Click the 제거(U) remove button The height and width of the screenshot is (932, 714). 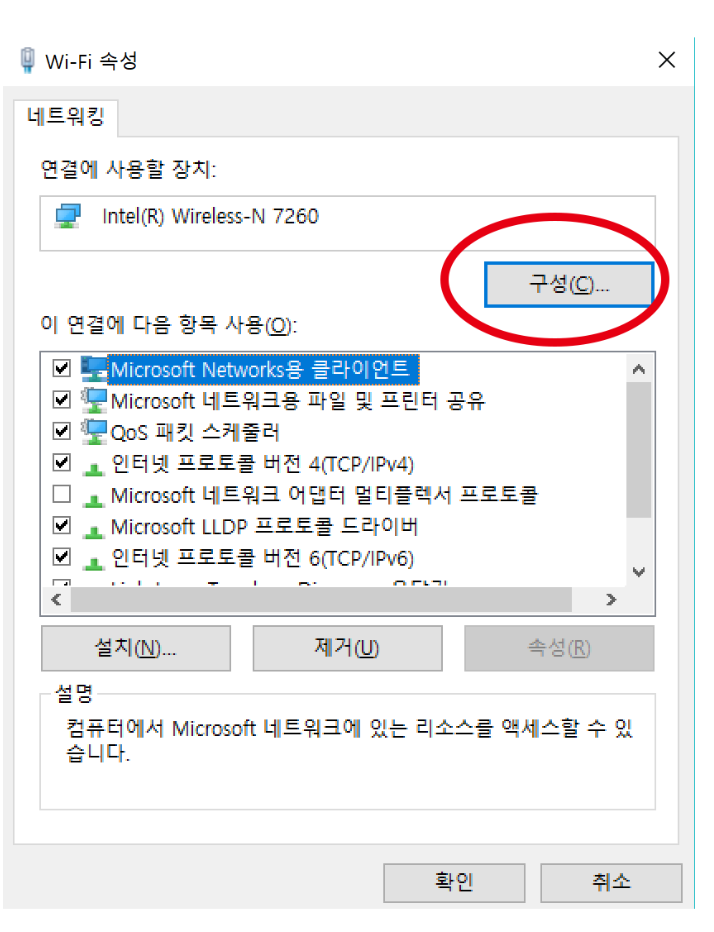point(347,648)
